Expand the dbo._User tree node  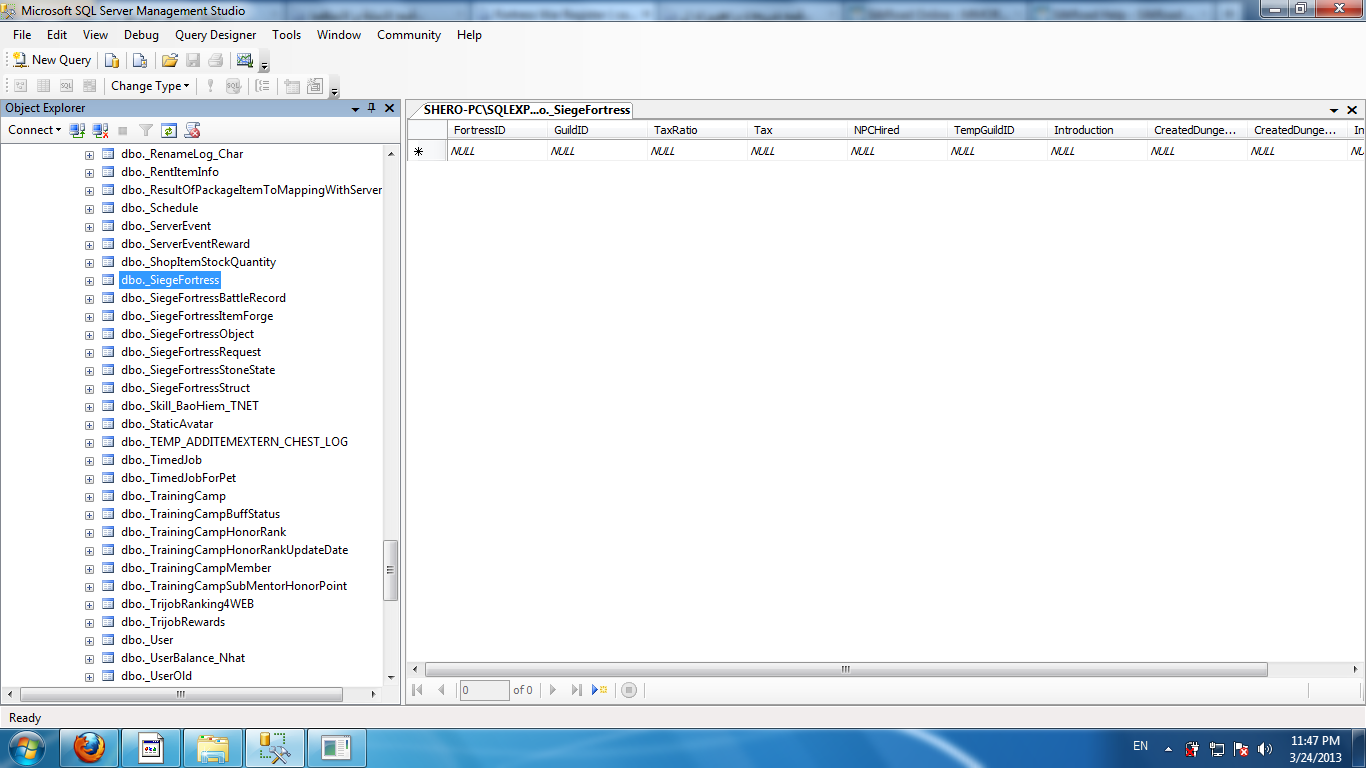pyautogui.click(x=89, y=641)
